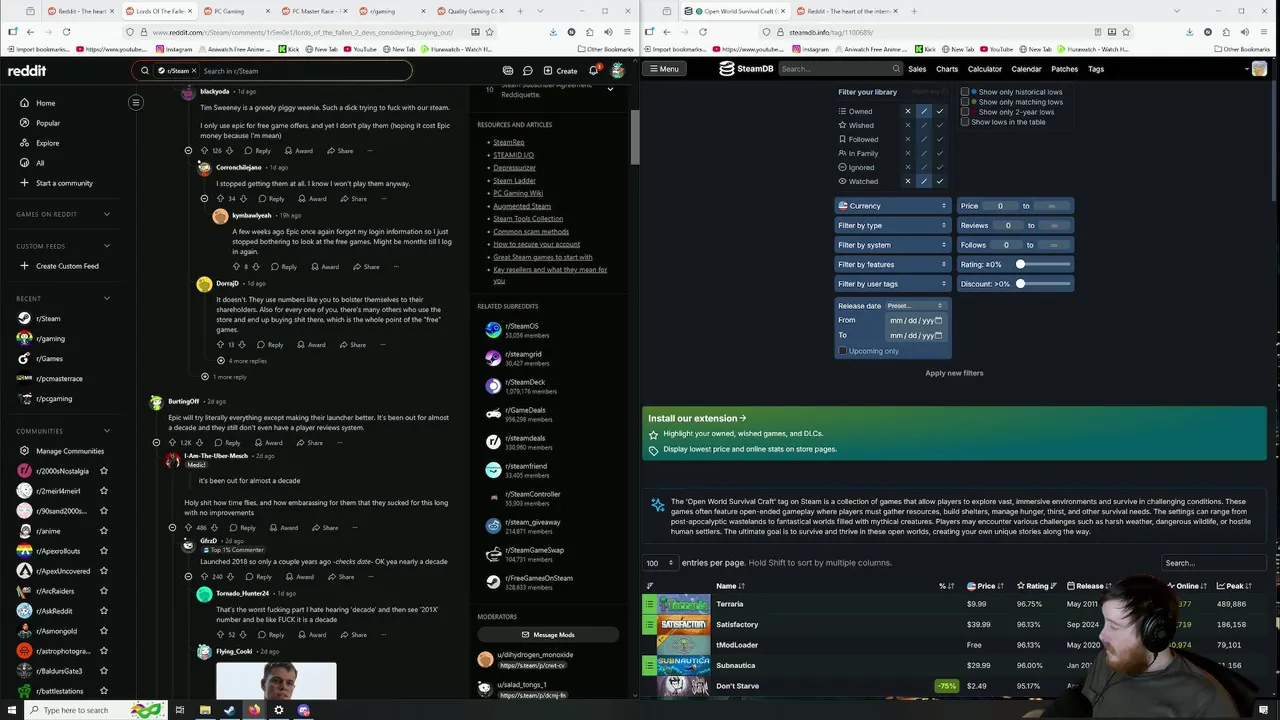Open Release date Preset dropdown
The image size is (1280, 720).
pos(915,306)
